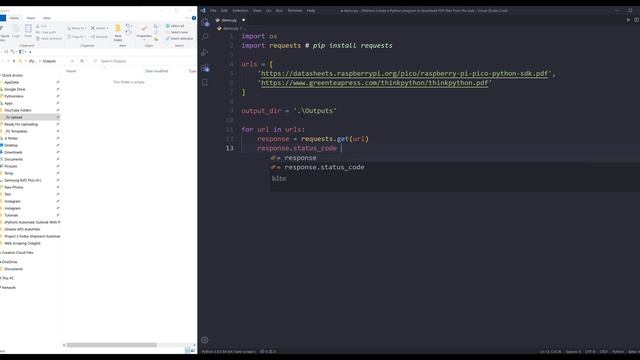Open the Move to dropdown in the ribbon
The image size is (640, 360).
77,28
